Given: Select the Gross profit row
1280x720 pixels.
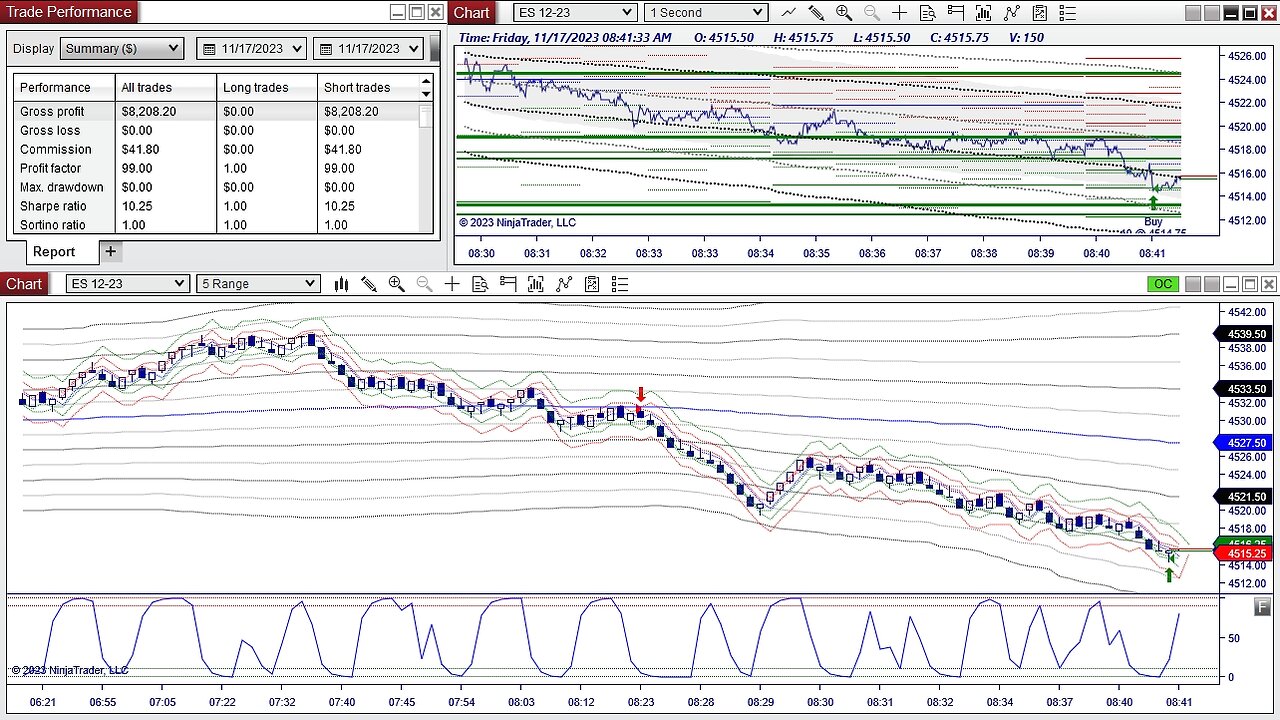Looking at the screenshot, I should (216, 112).
